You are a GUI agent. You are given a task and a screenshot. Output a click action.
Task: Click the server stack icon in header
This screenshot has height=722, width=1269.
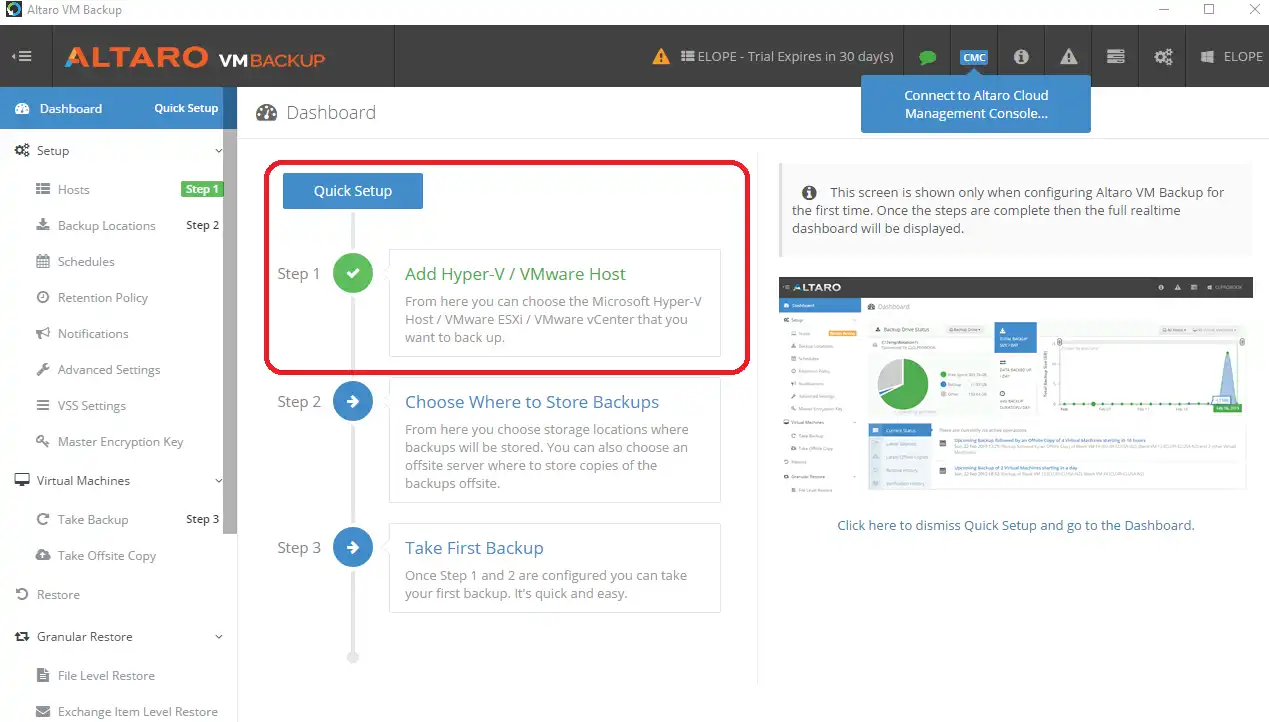[1116, 57]
